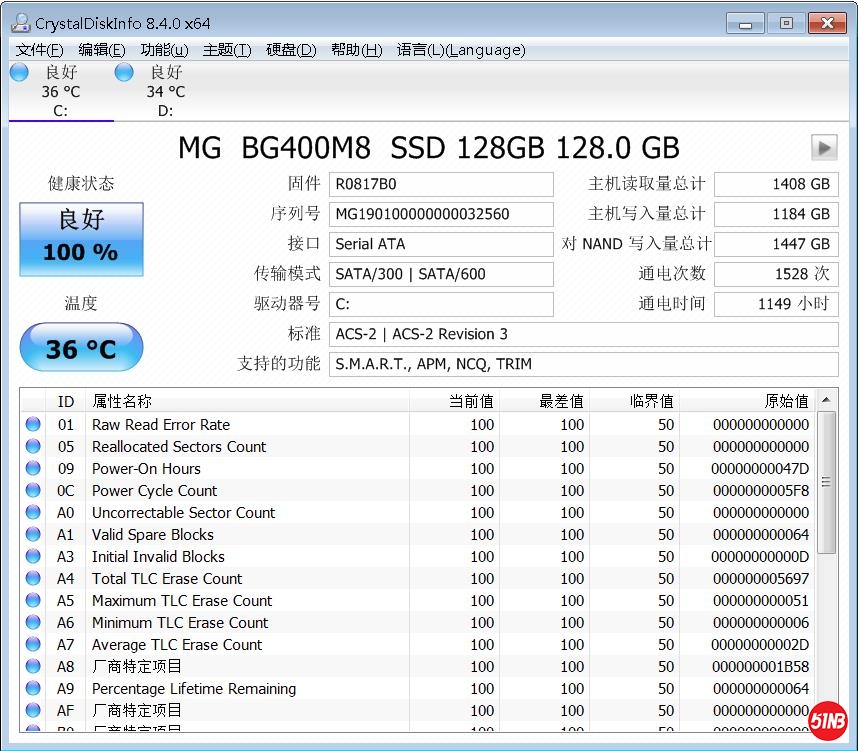This screenshot has width=858, height=751.
Task: Open the 语言(L)(Language) menu
Action: click(460, 50)
